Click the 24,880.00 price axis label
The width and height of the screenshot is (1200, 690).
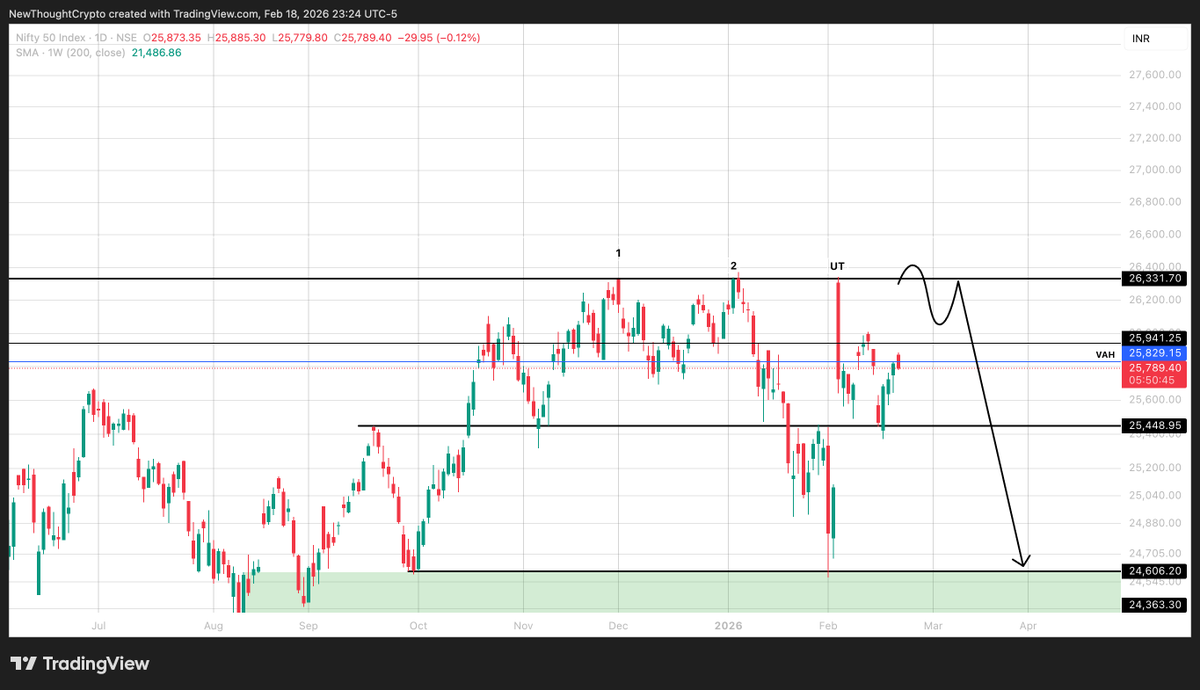tap(1155, 523)
